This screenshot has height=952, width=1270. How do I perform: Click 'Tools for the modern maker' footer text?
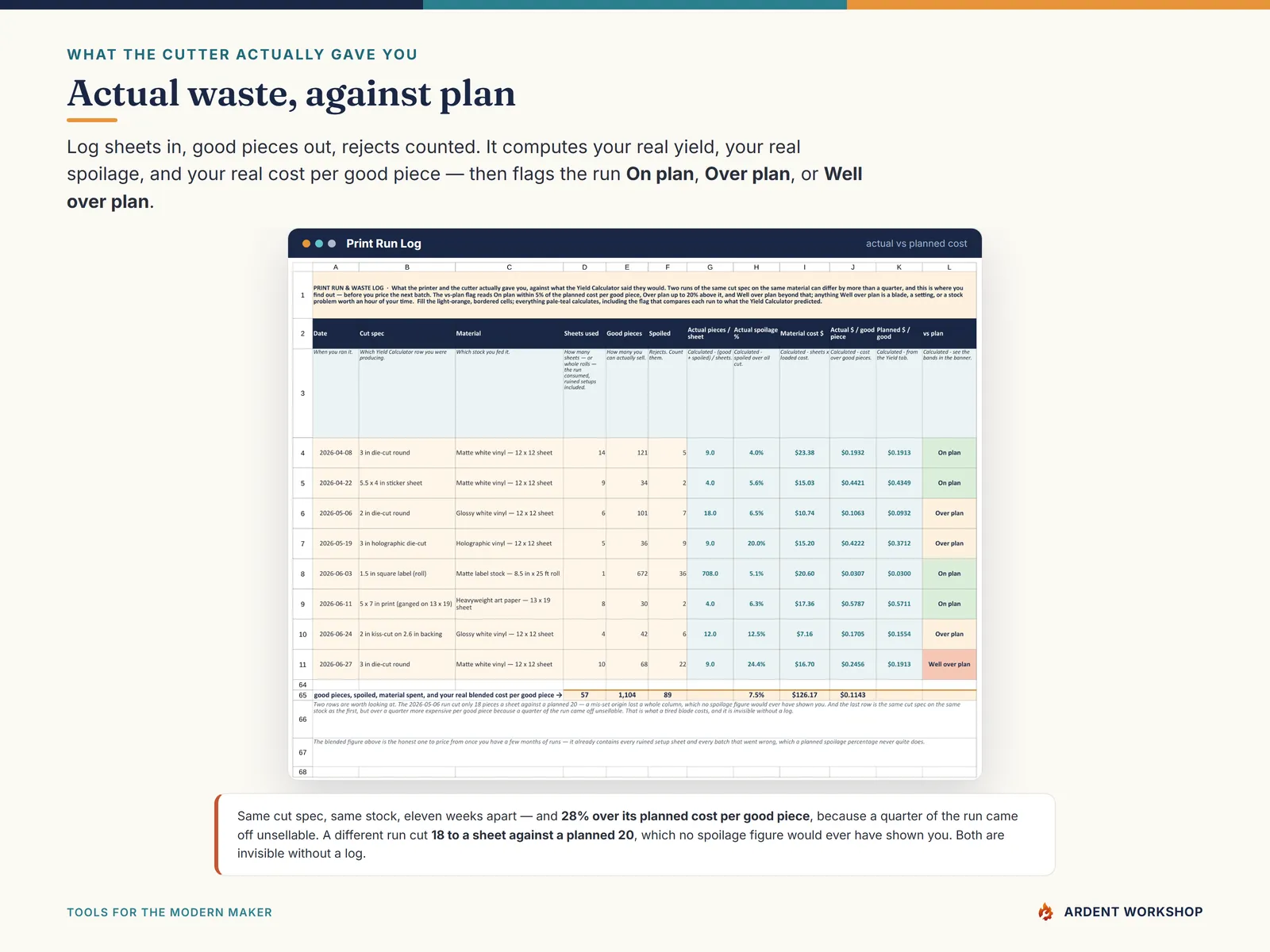(x=169, y=912)
